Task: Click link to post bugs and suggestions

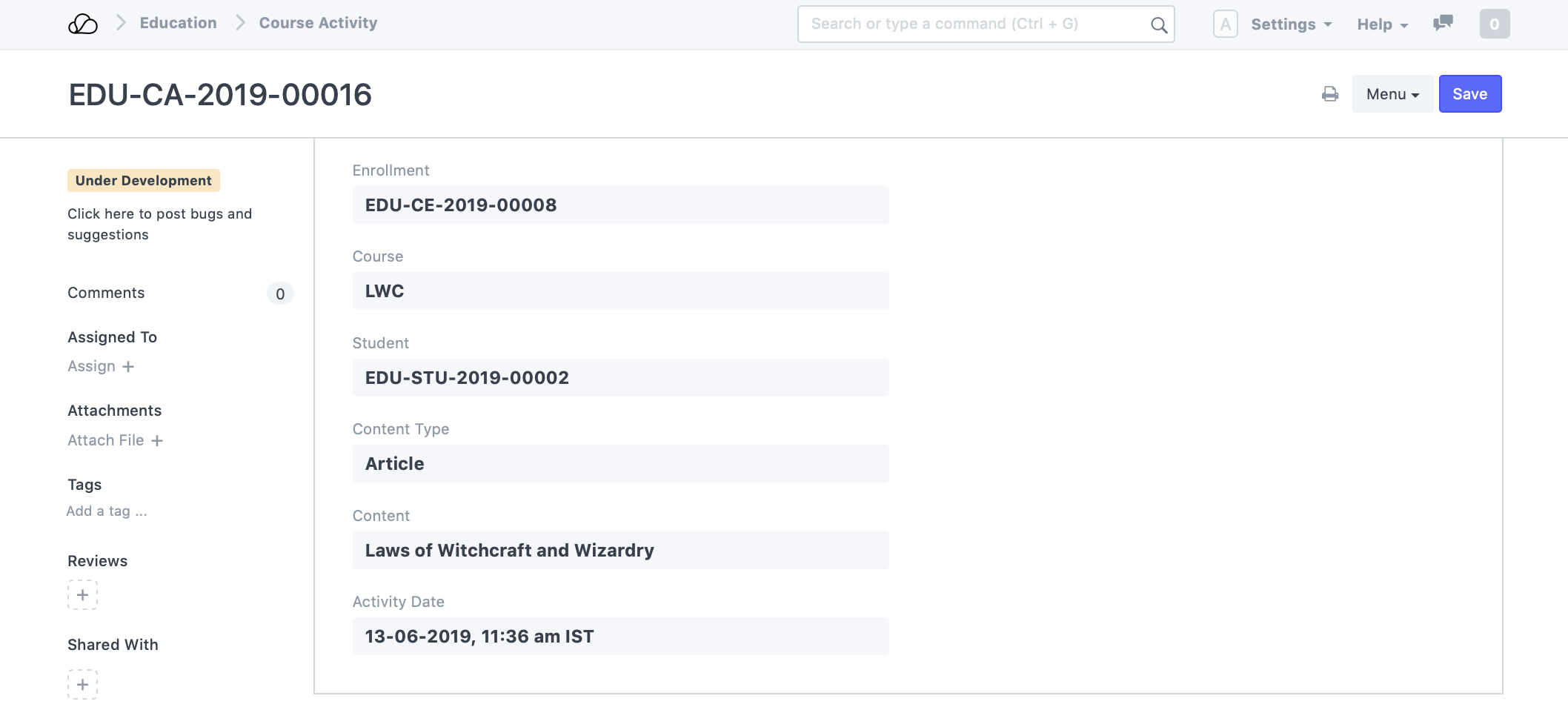Action: click(x=159, y=224)
